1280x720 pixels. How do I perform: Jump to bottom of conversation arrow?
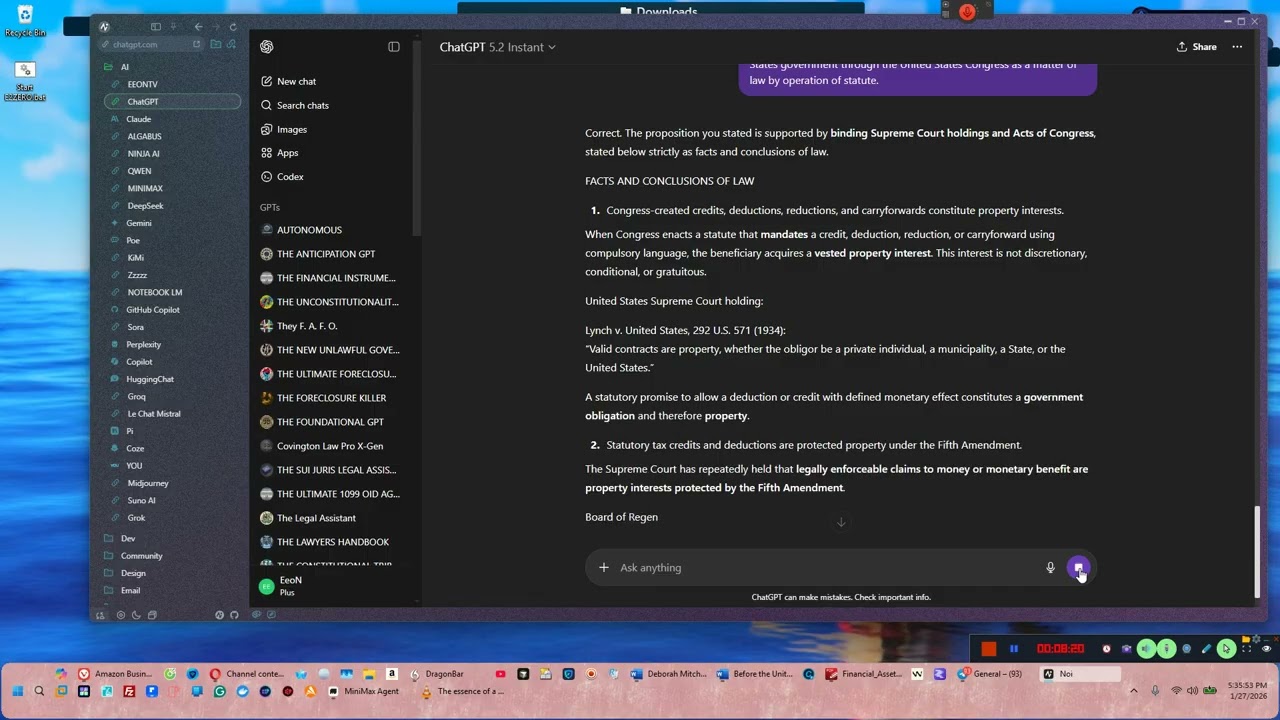(841, 522)
